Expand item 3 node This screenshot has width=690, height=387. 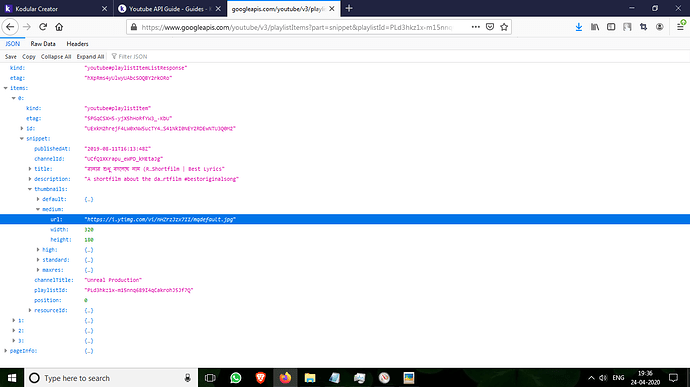(x=13, y=341)
